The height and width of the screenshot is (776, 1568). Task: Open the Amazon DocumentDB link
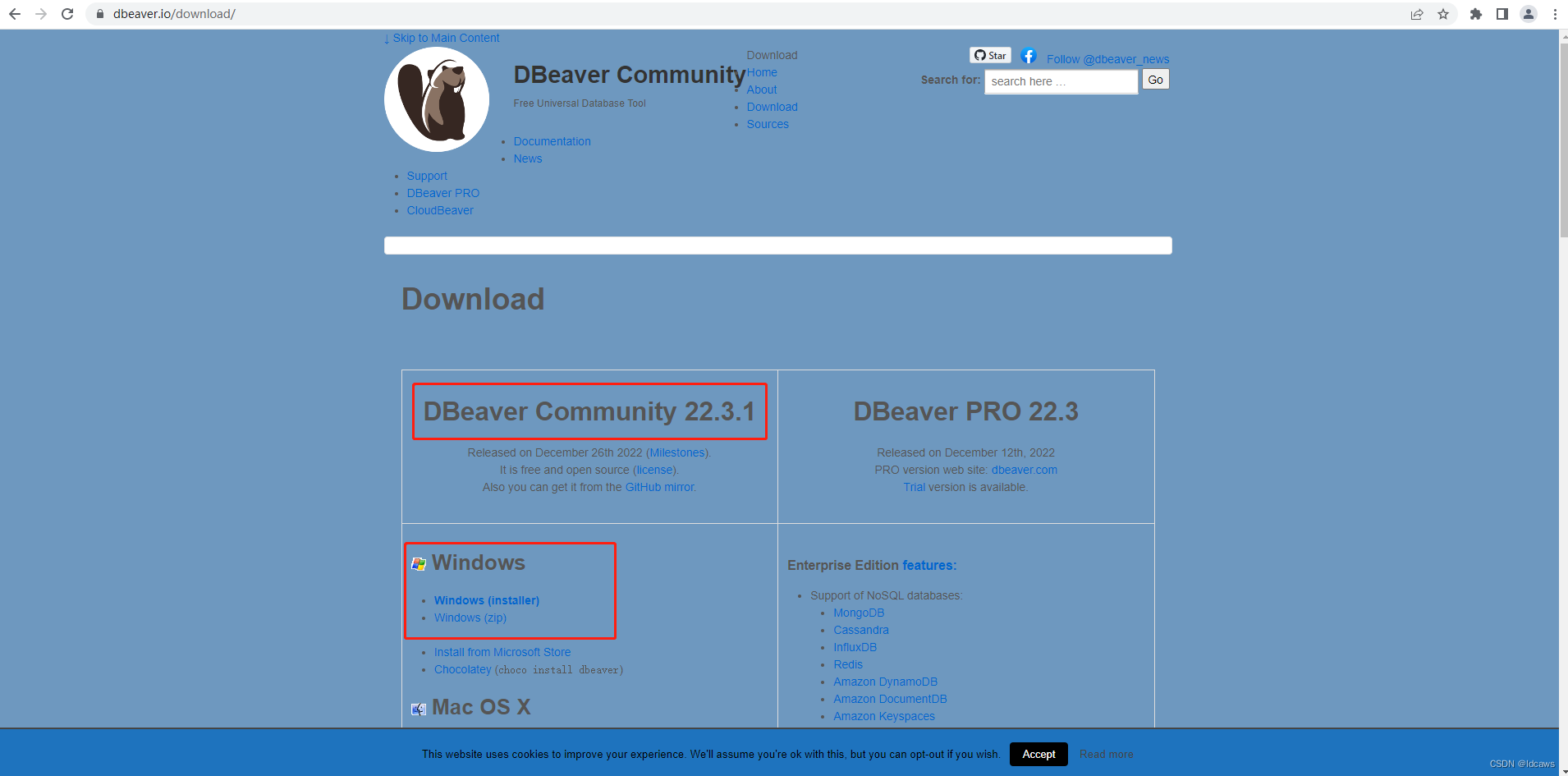coord(891,699)
